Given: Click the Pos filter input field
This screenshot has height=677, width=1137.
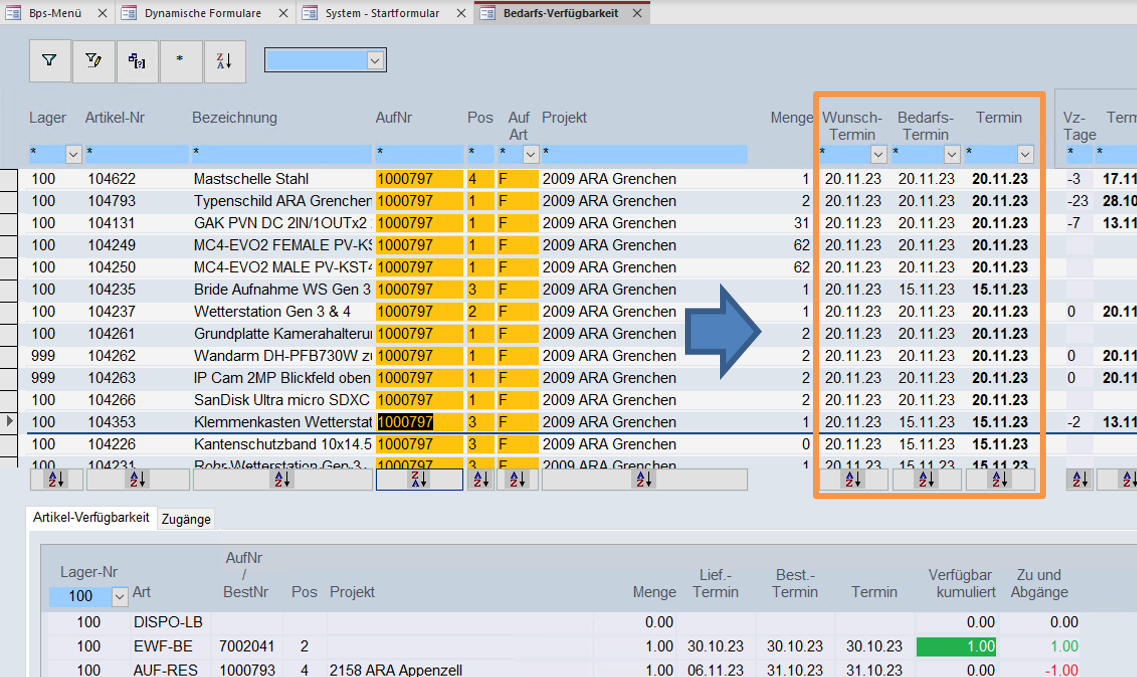Looking at the screenshot, I should pyautogui.click(x=480, y=154).
